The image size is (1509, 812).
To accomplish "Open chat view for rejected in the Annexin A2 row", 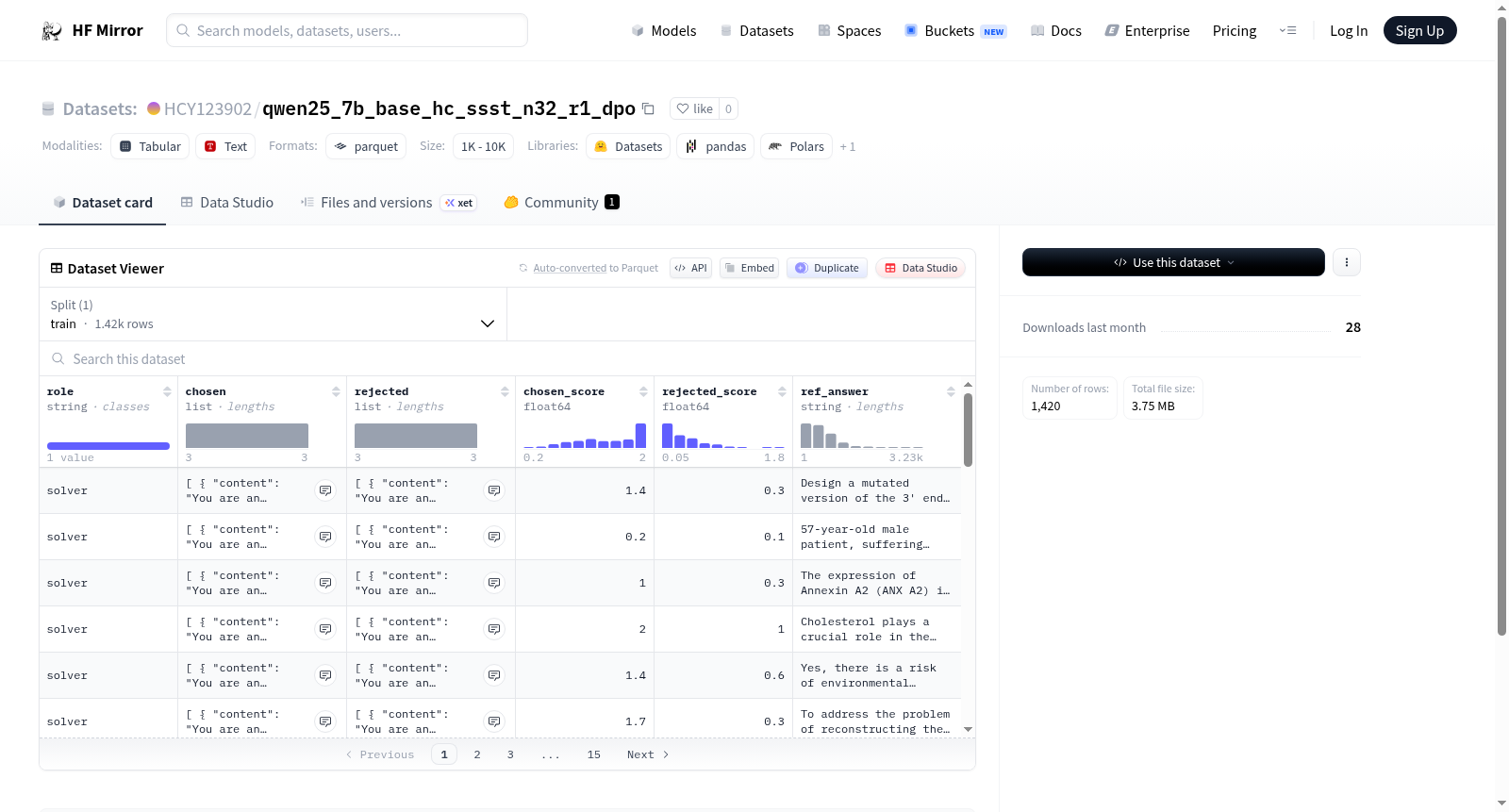I will coord(494,583).
